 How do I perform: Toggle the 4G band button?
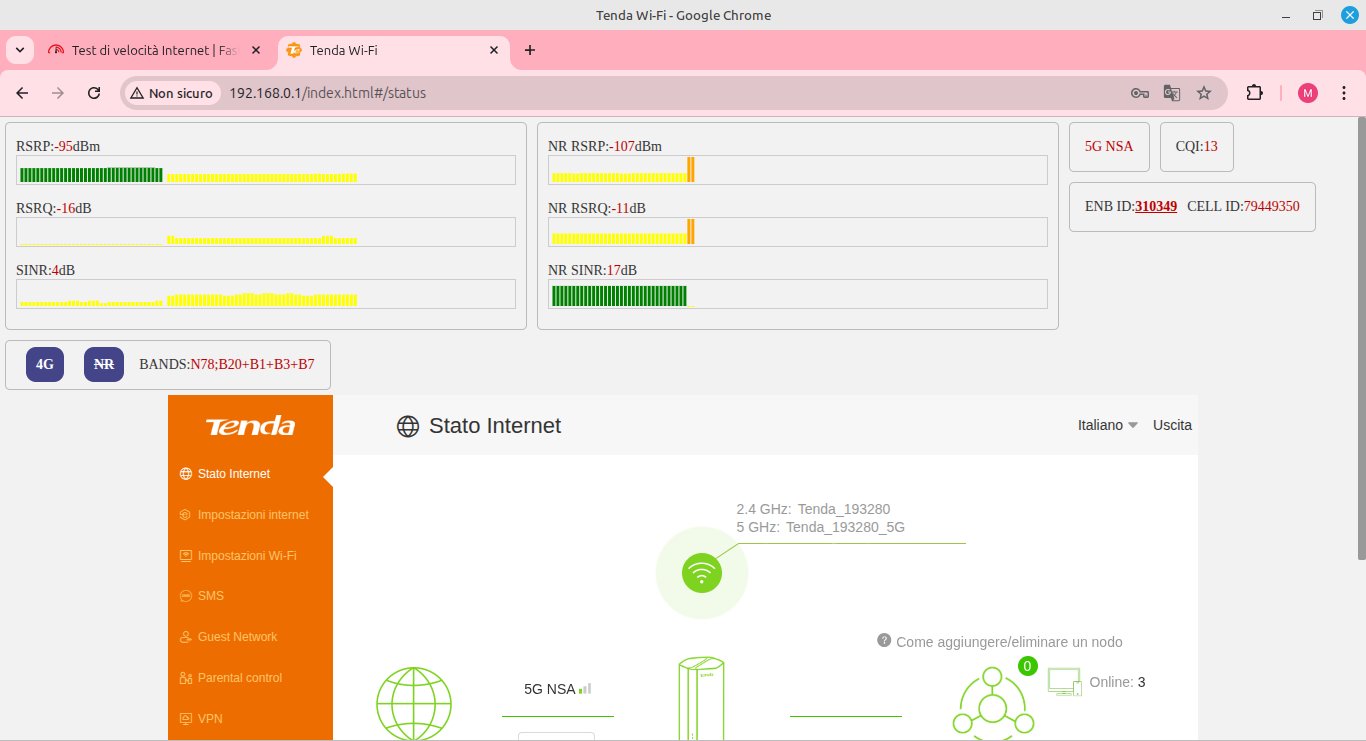coord(45,365)
